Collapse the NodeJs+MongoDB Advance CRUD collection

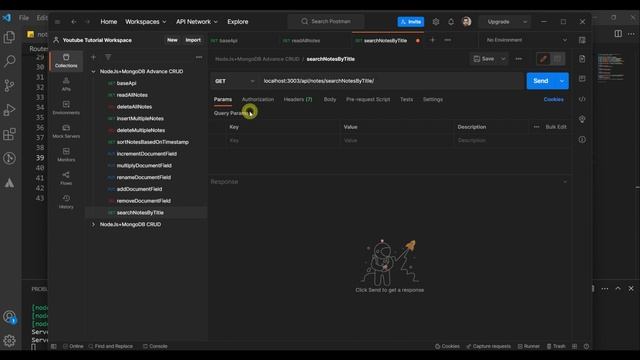click(93, 71)
